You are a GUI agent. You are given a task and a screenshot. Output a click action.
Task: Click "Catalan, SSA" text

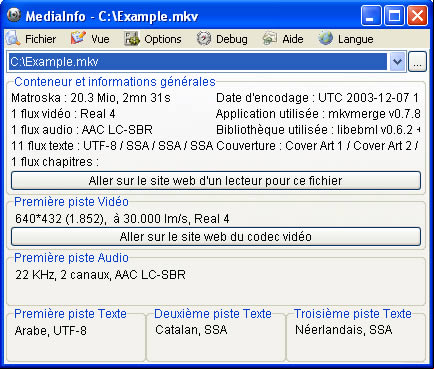coord(191,330)
